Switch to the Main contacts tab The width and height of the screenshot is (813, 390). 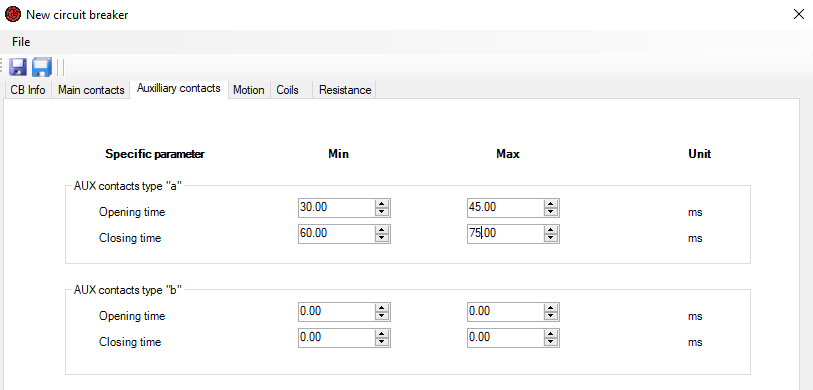(x=91, y=90)
